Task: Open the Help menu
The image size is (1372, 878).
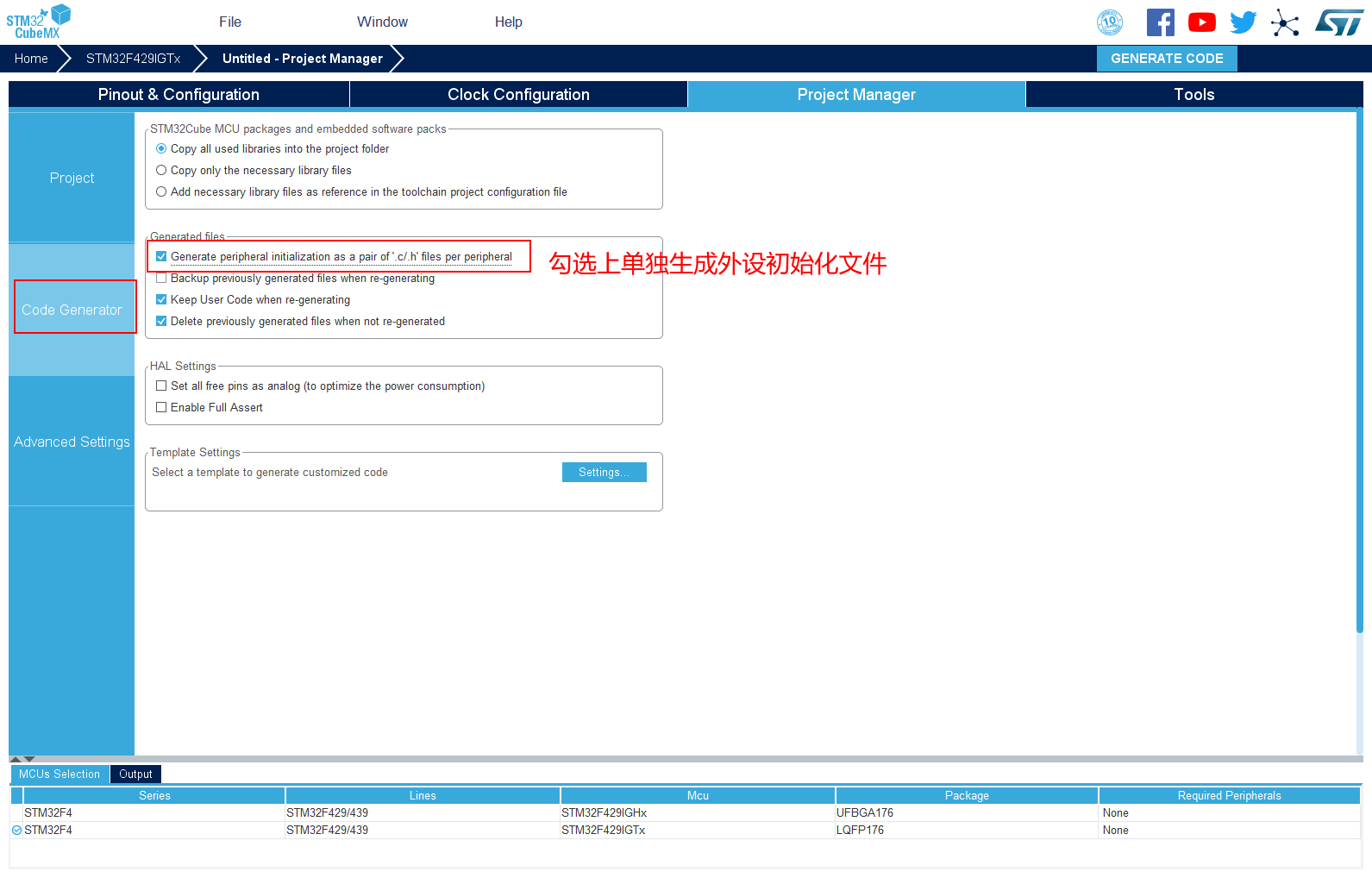Action: coord(509,22)
